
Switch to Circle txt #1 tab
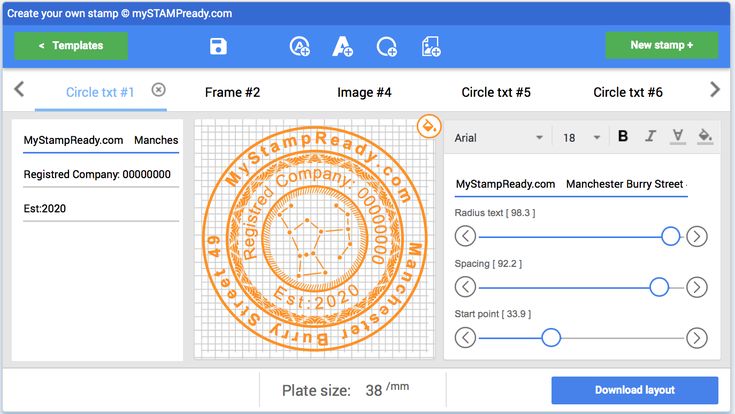click(x=100, y=92)
